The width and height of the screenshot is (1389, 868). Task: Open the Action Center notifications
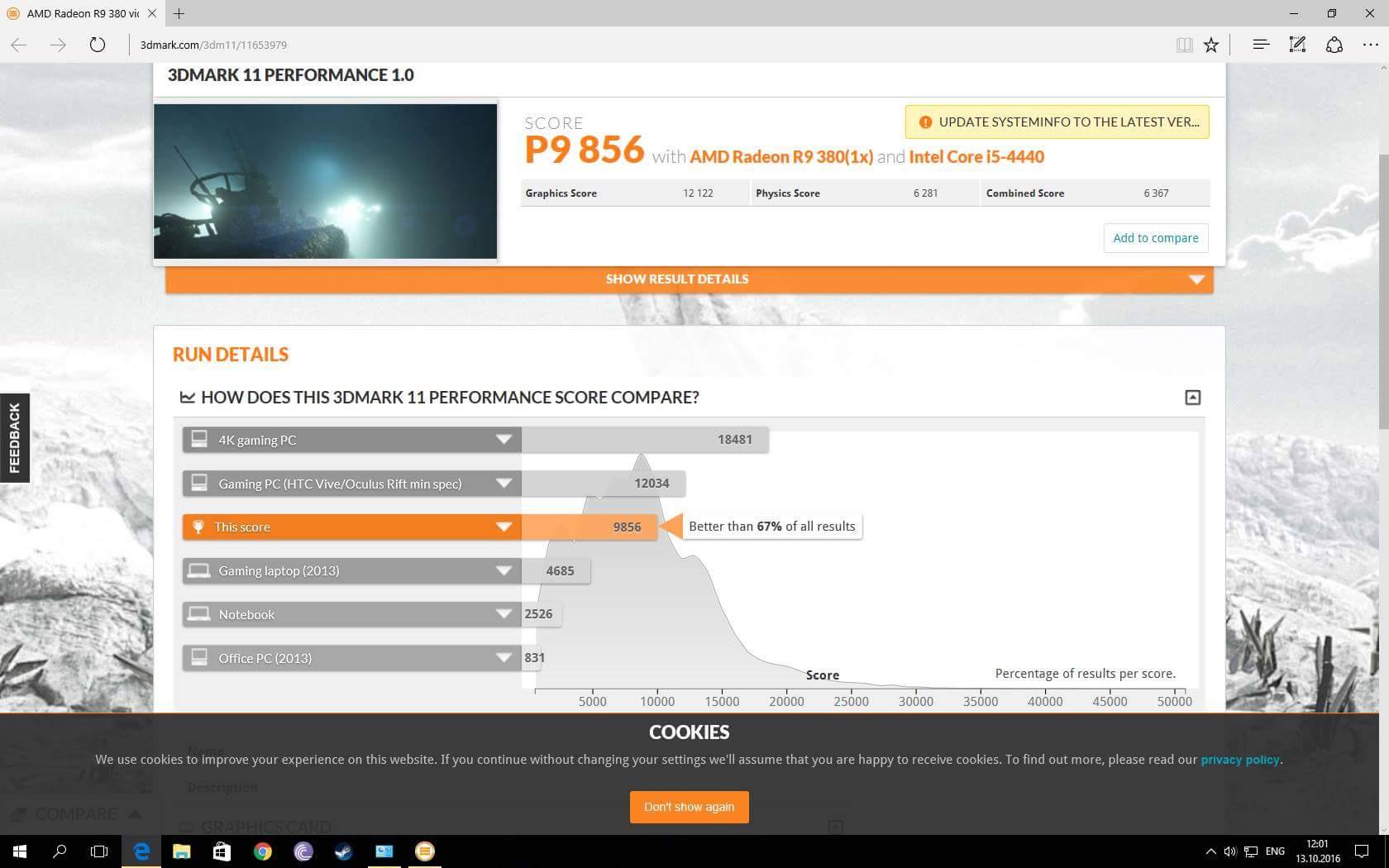[x=1362, y=851]
